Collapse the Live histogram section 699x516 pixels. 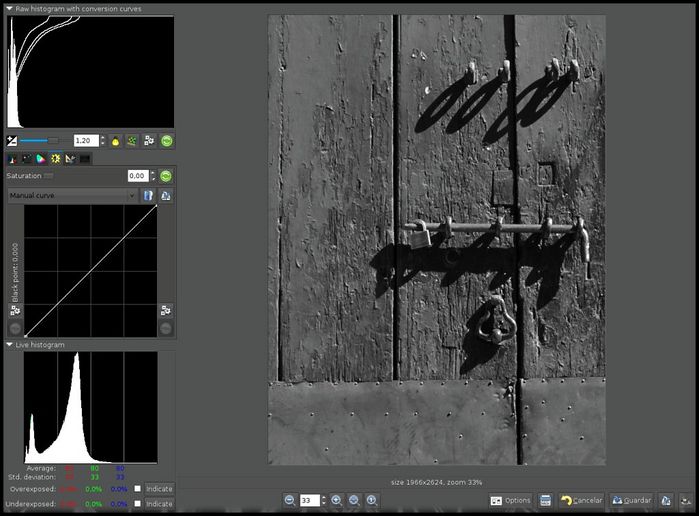tap(9, 345)
